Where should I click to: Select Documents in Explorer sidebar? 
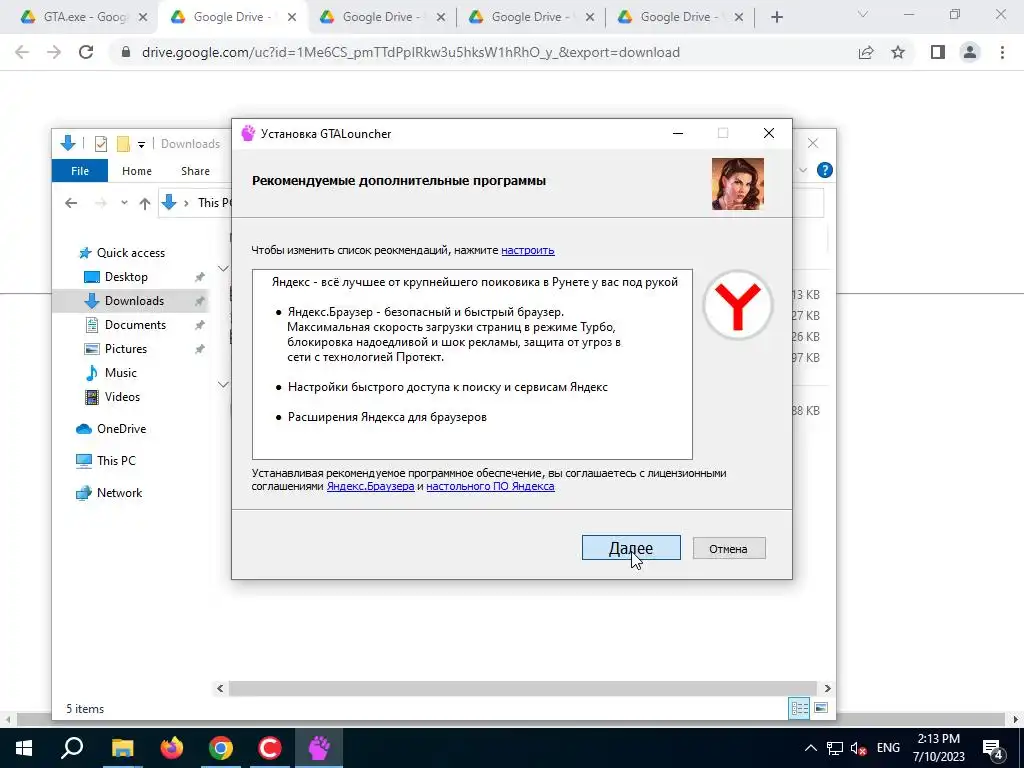[x=135, y=325]
